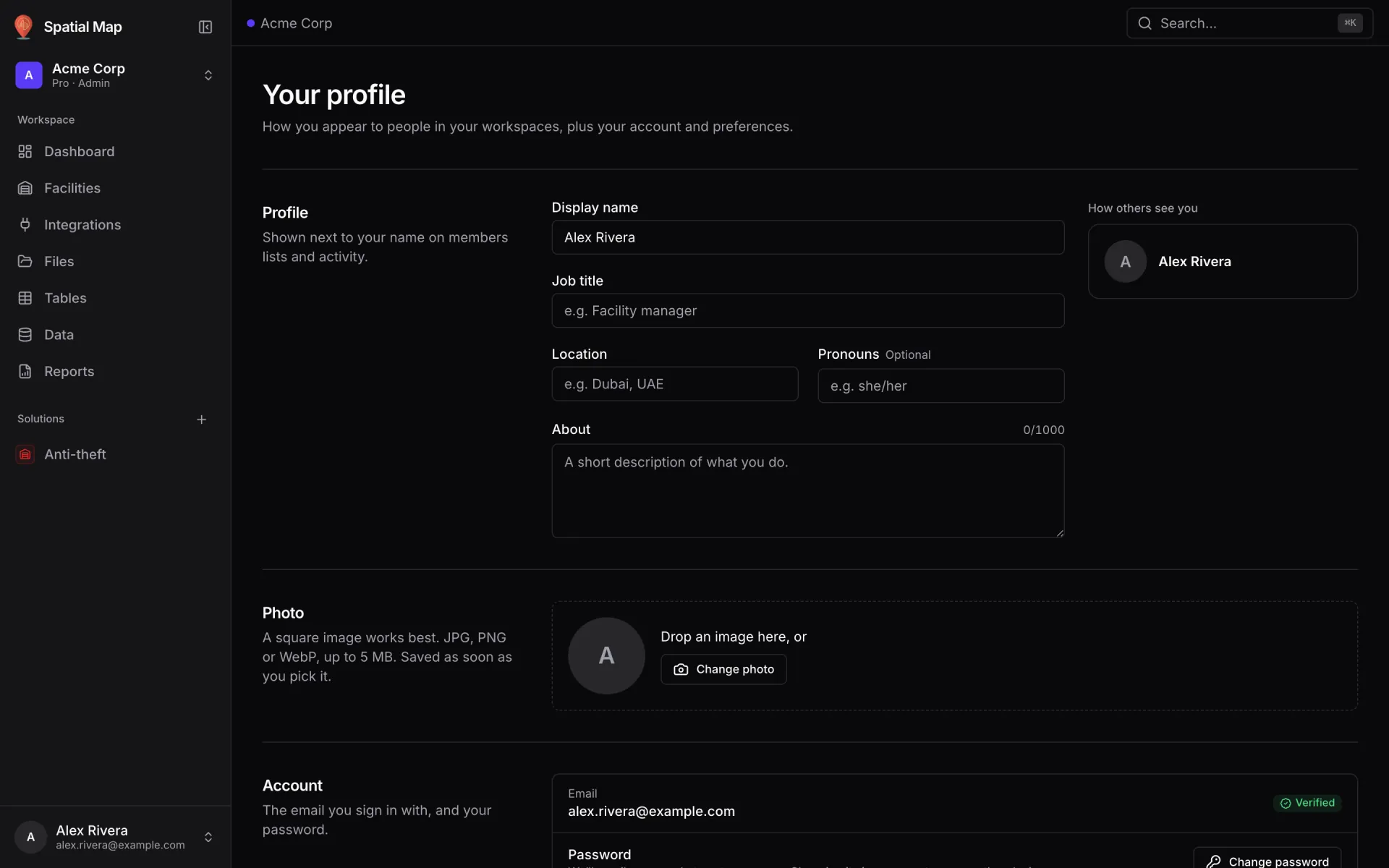Click the 'Drop an image here, or' text
Viewport: 1389px width, 868px height.
733,637
